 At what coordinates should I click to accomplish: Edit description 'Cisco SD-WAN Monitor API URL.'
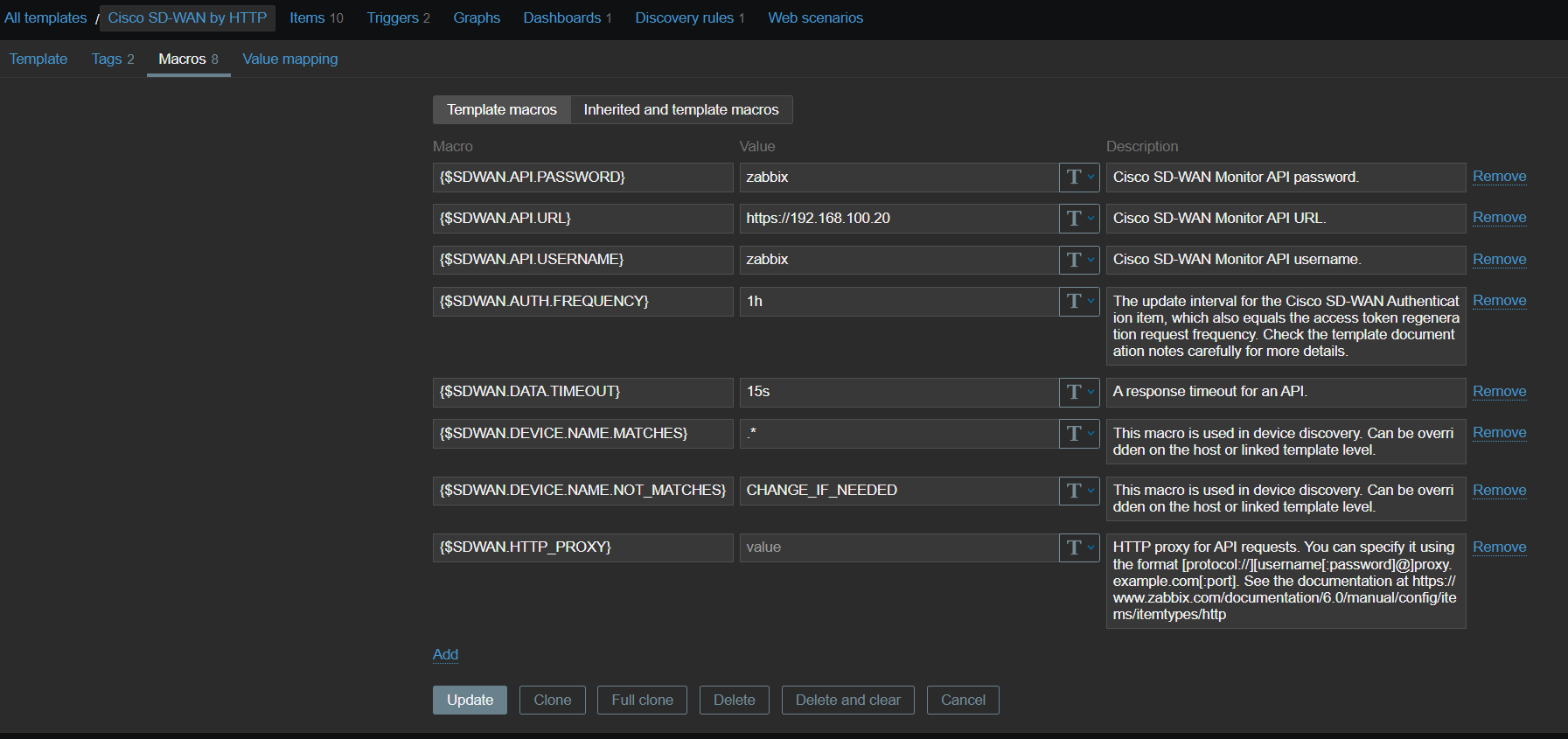(x=1286, y=219)
